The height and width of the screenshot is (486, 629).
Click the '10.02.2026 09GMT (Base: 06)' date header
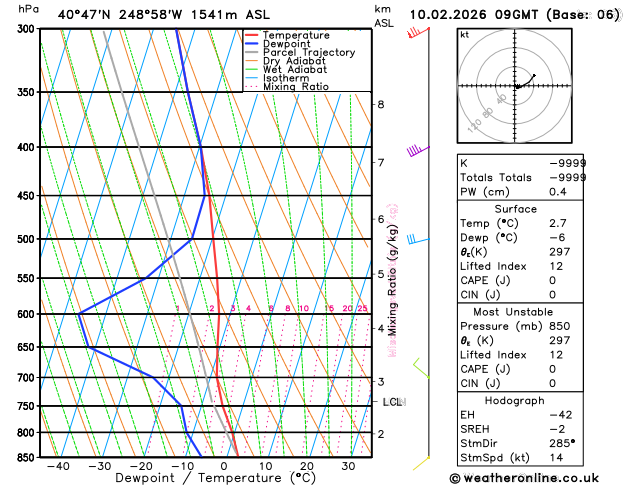[x=515, y=15]
